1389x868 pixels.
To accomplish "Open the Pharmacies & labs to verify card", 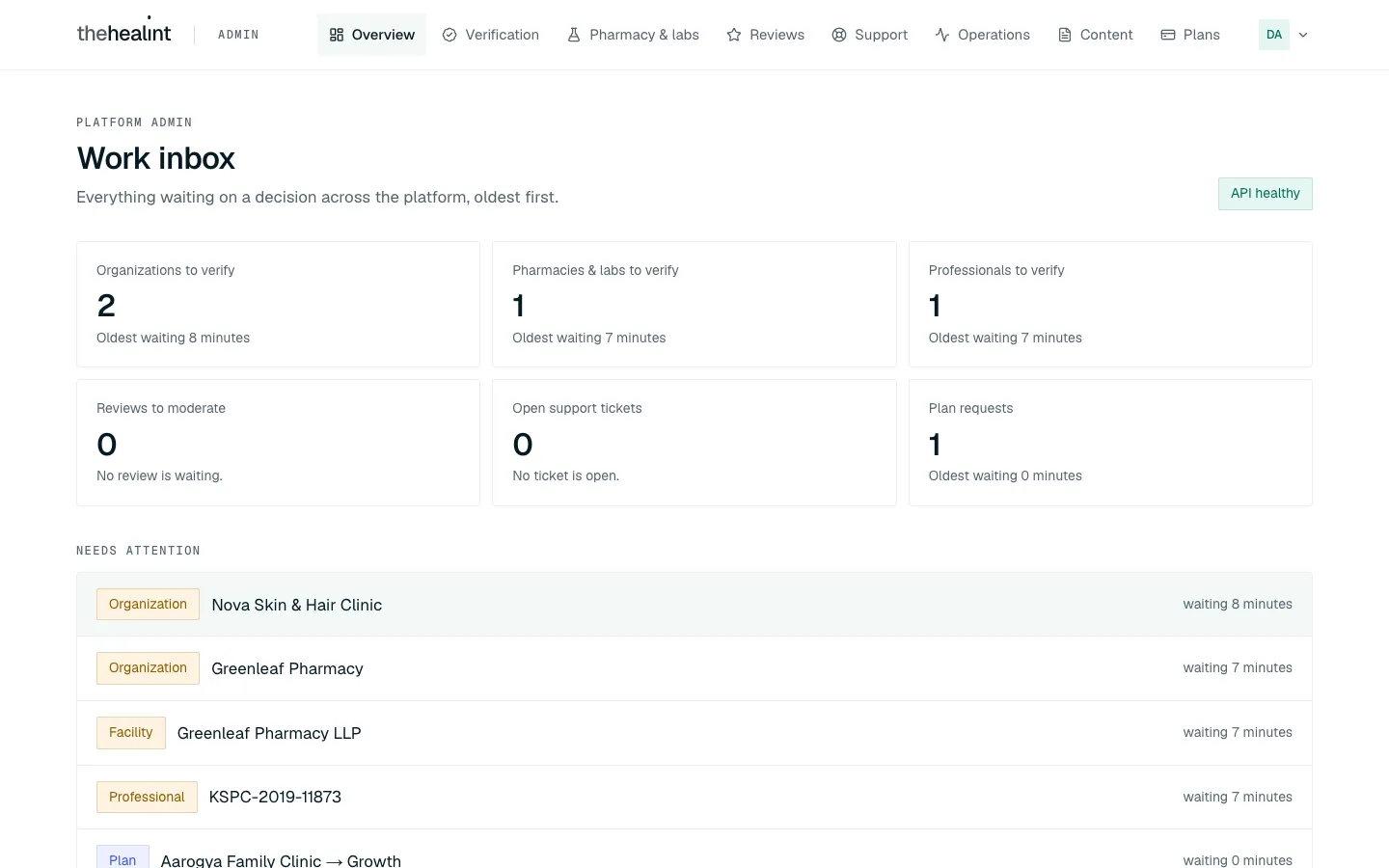I will (694, 304).
